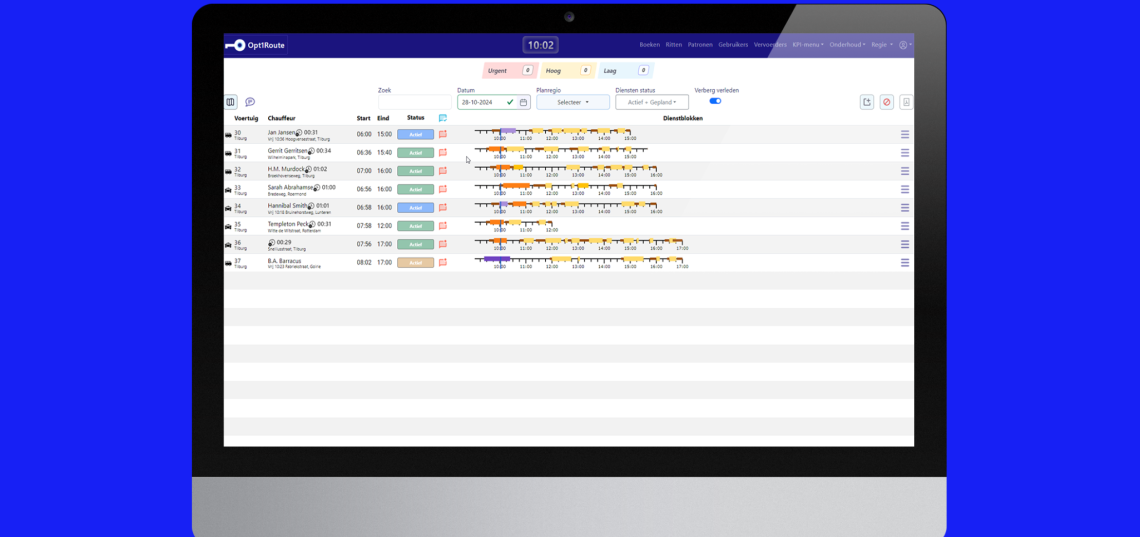Go to the Boeken menu item
This screenshot has width=1140, height=537.
650,45
